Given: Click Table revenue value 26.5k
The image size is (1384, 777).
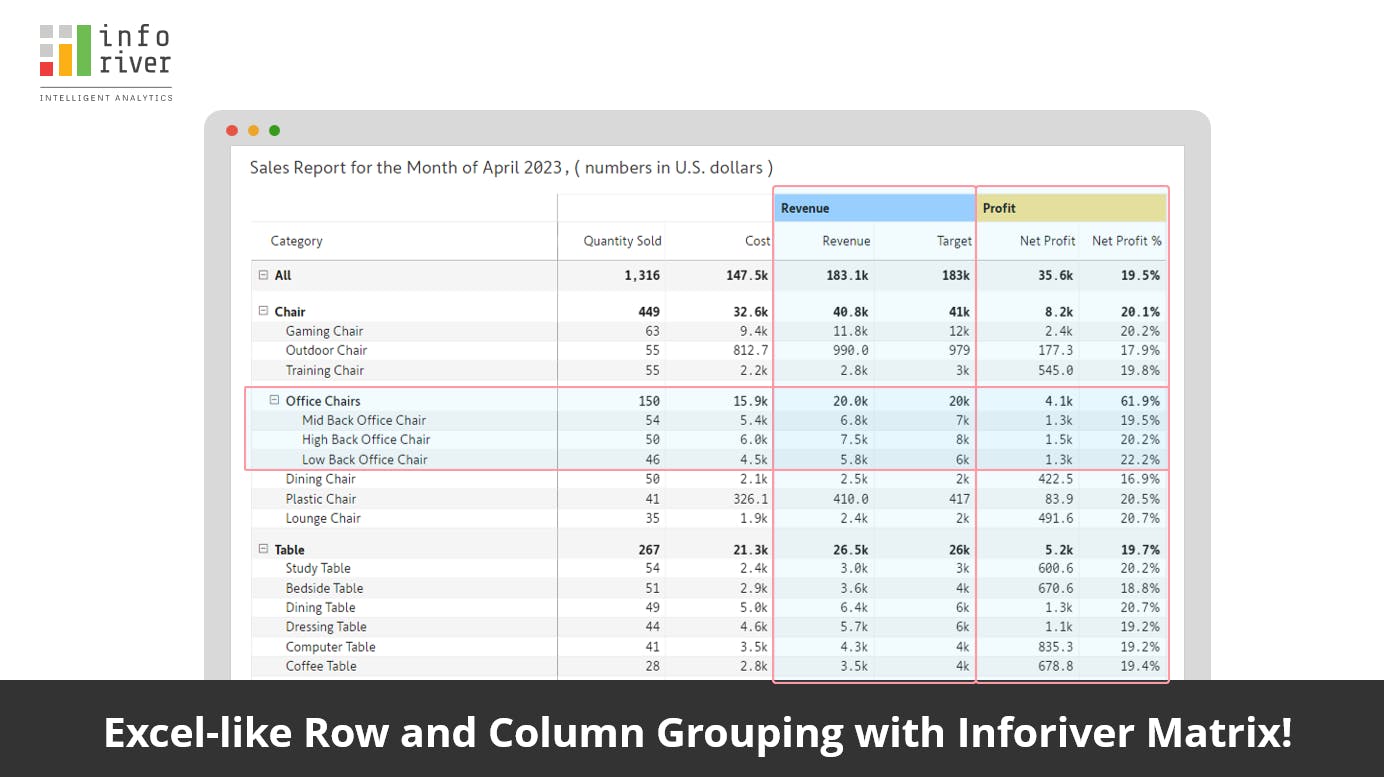Looking at the screenshot, I should tap(851, 549).
